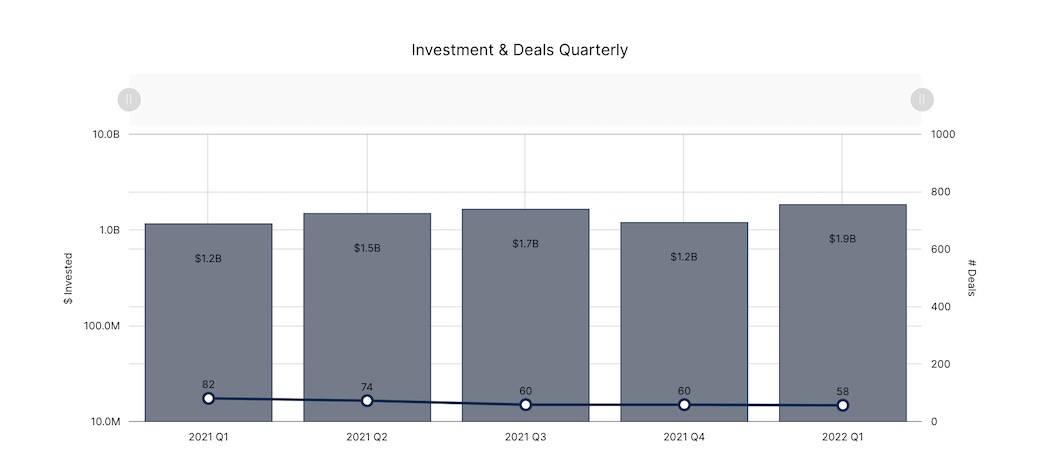Select the deals line marker labeled 74

[367, 401]
